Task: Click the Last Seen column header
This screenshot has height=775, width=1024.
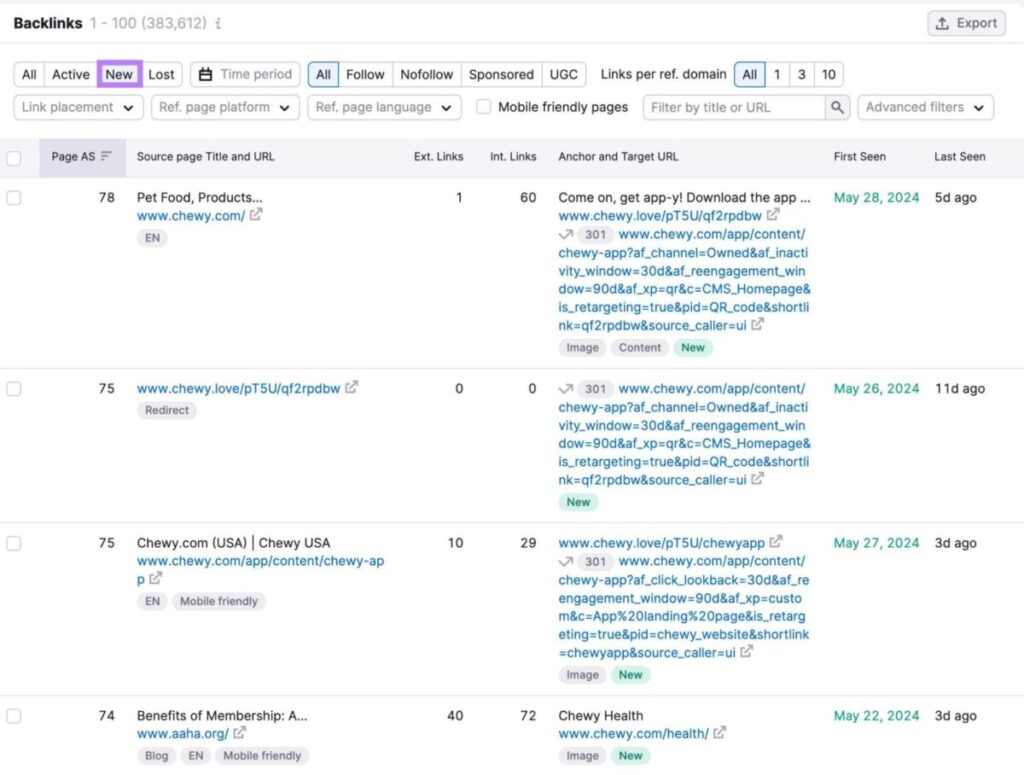Action: tap(959, 157)
